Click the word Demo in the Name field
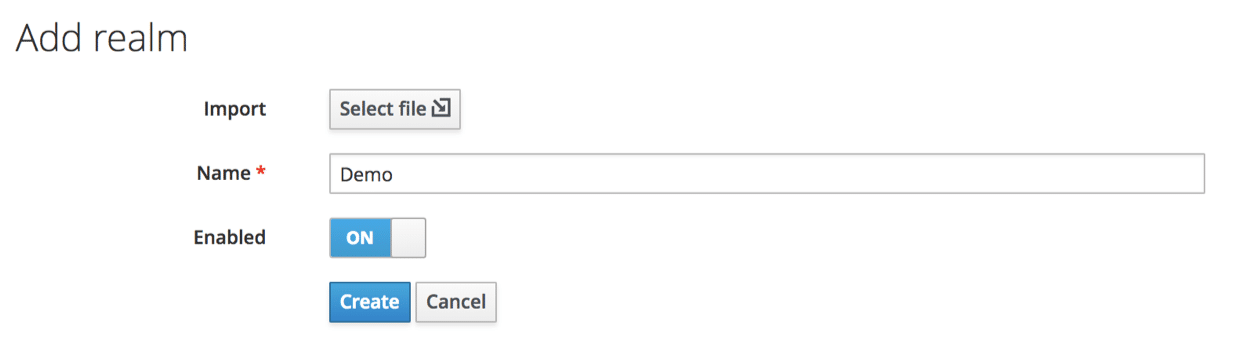 (x=366, y=174)
